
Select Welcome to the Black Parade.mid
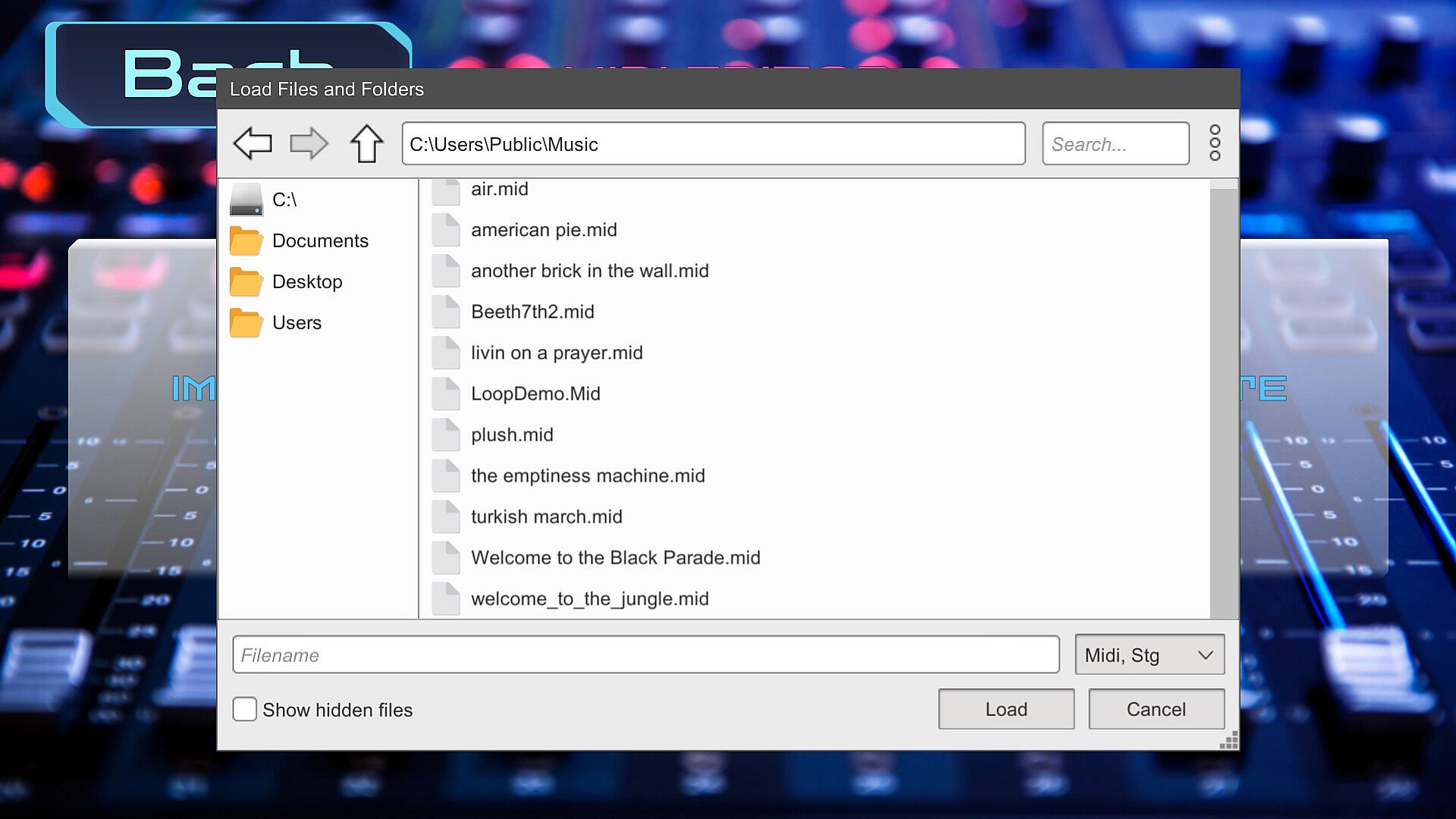tap(615, 557)
